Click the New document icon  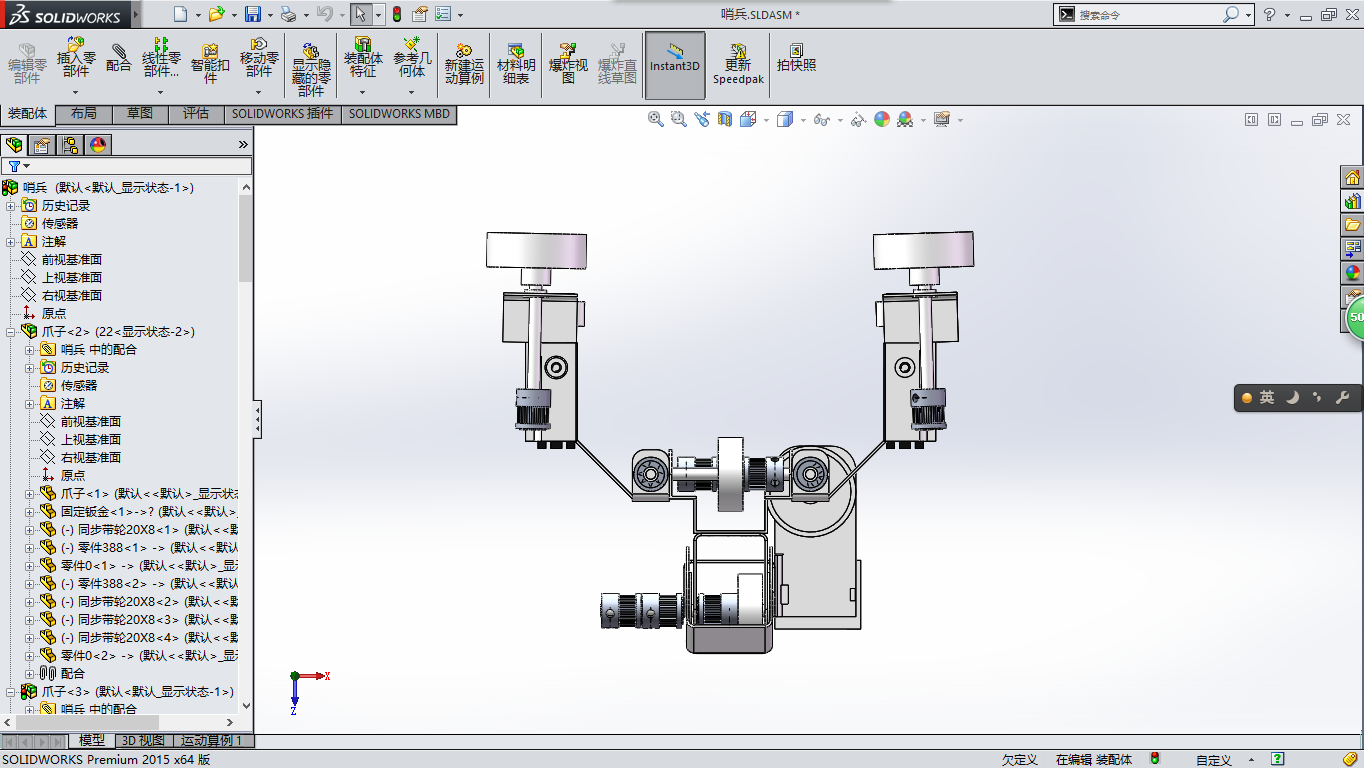[179, 14]
